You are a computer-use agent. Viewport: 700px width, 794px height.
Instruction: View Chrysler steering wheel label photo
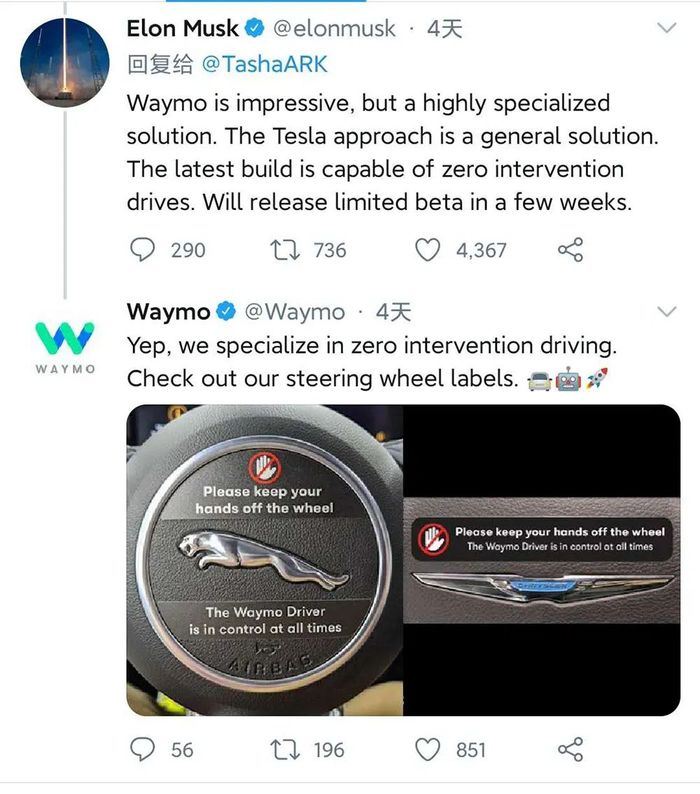(542, 560)
